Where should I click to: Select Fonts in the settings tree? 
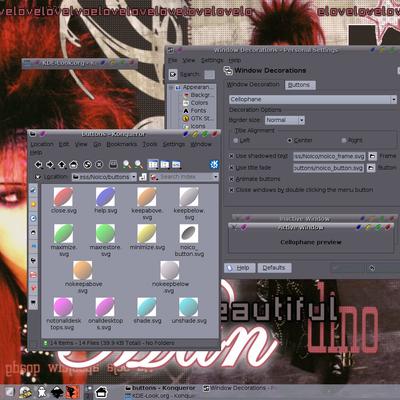pos(195,111)
